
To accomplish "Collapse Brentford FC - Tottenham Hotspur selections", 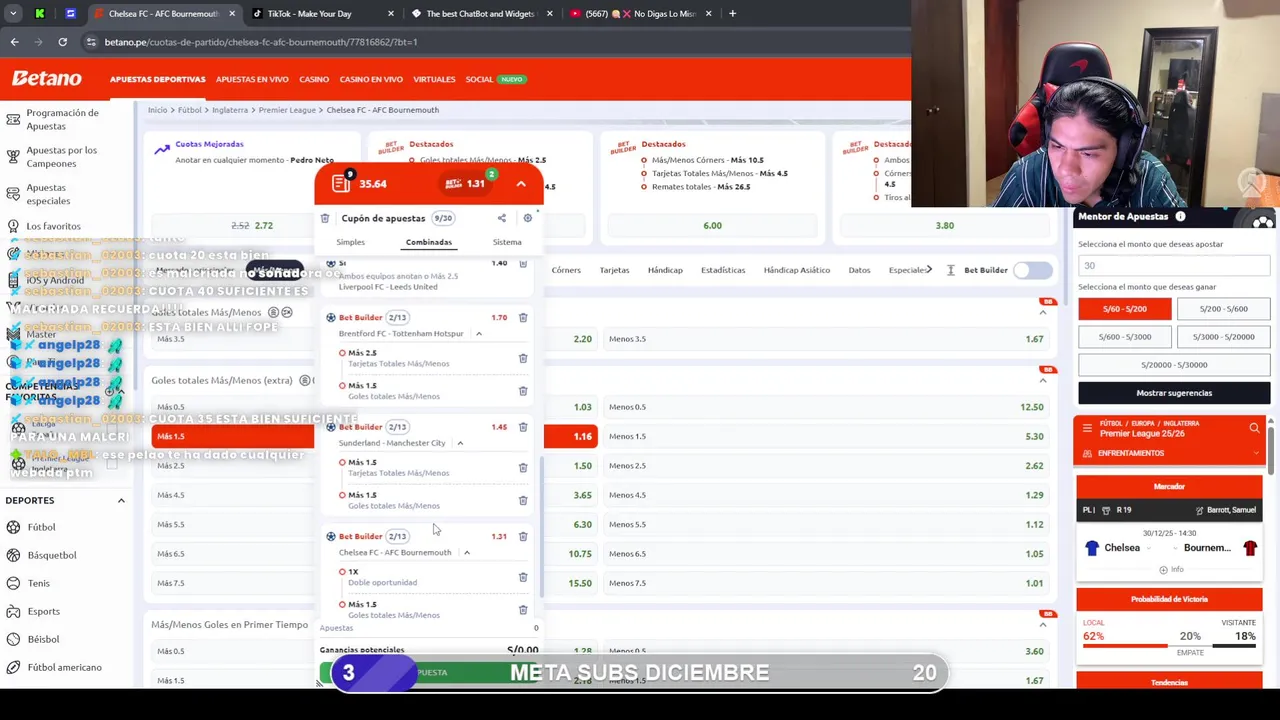I will (478, 333).
